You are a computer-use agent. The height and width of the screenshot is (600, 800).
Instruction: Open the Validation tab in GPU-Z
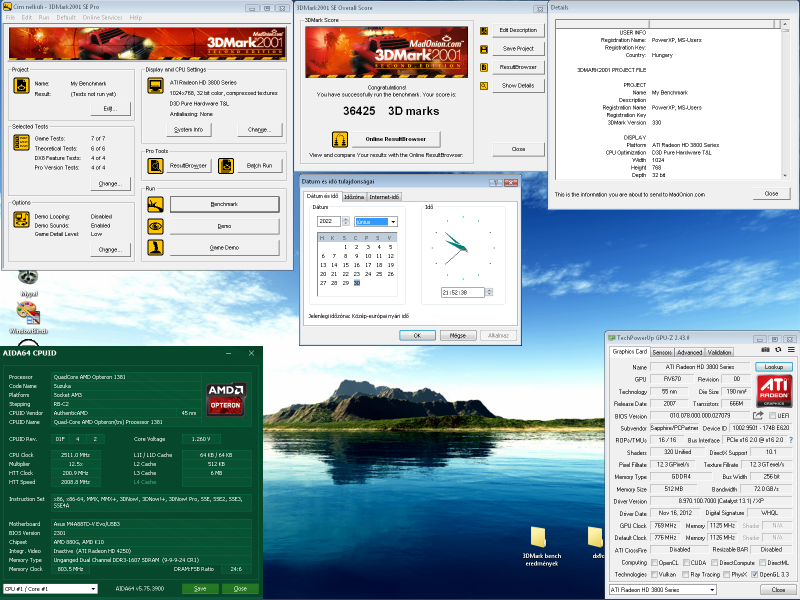(719, 353)
